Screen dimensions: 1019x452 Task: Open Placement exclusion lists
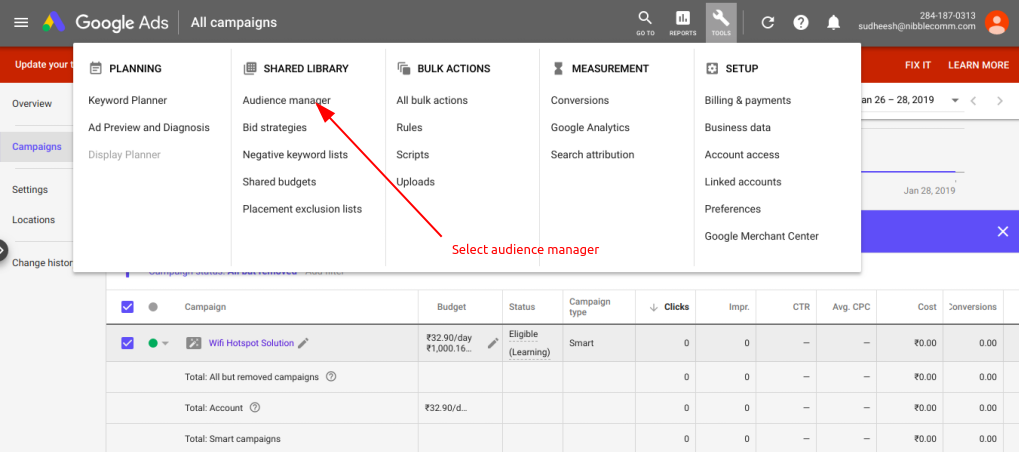[302, 210]
